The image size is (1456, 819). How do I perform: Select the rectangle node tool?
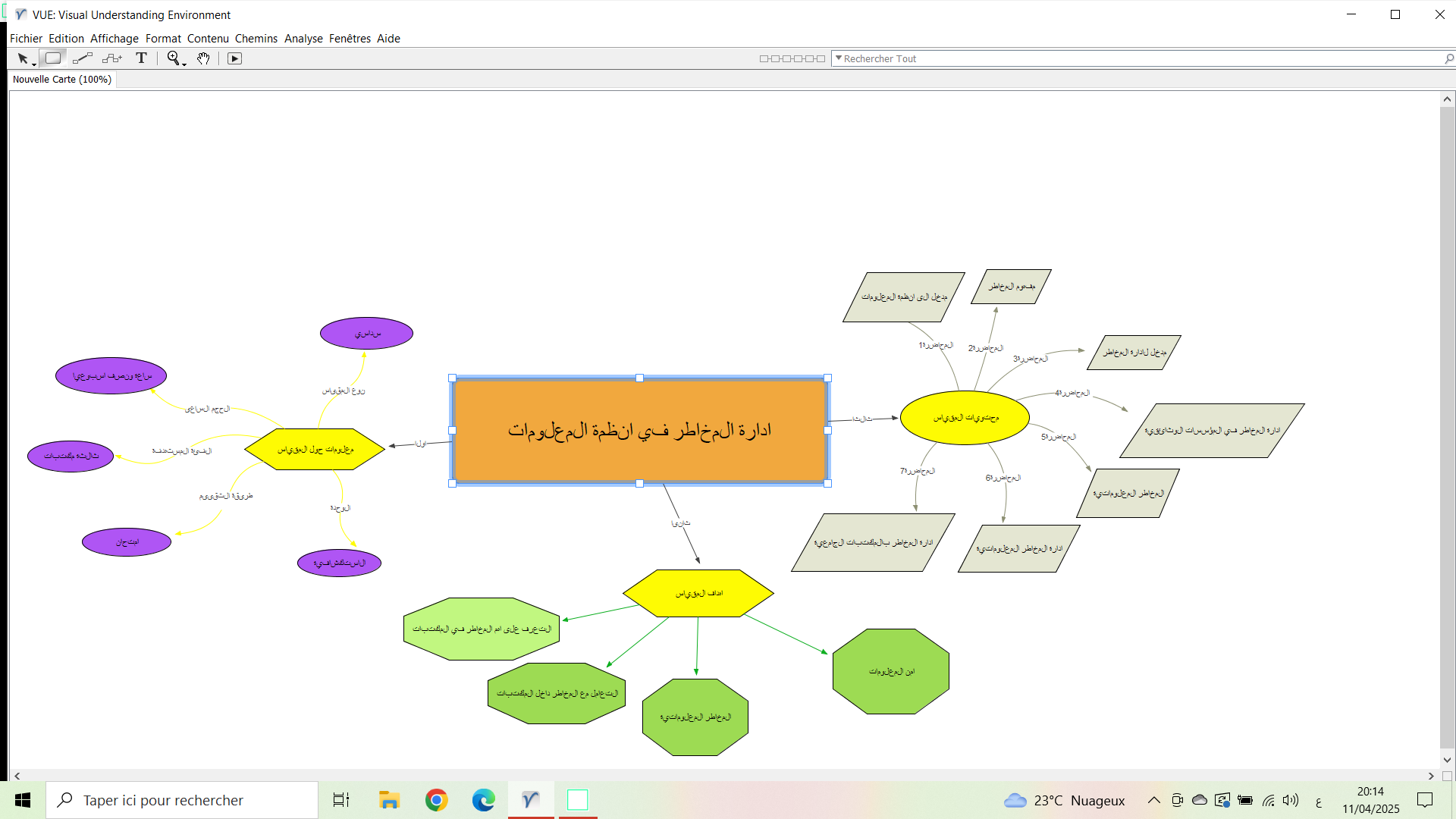[52, 58]
